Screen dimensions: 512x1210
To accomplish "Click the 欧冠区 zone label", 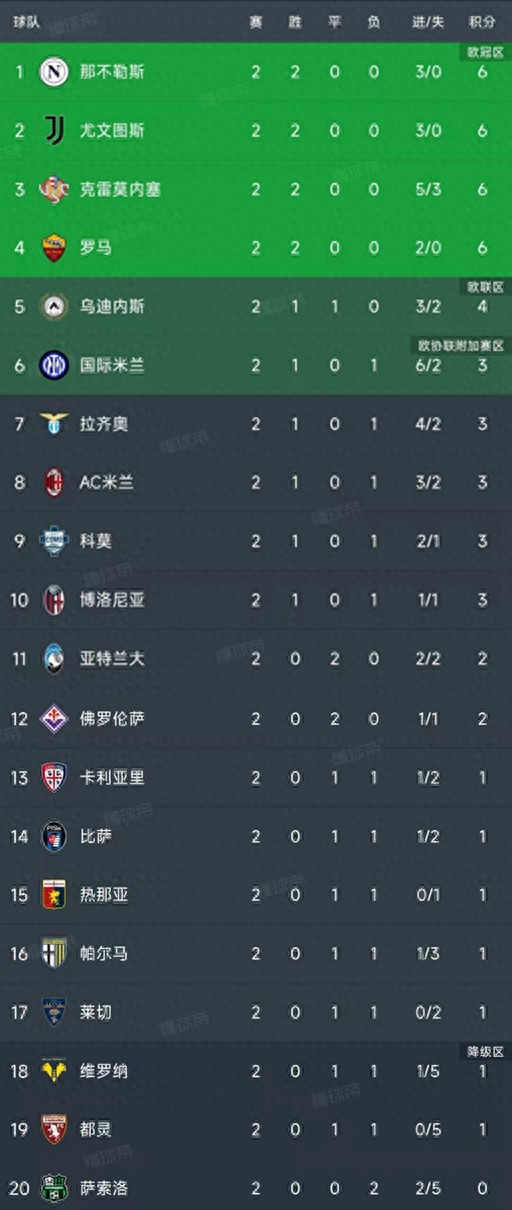I will pyautogui.click(x=485, y=50).
